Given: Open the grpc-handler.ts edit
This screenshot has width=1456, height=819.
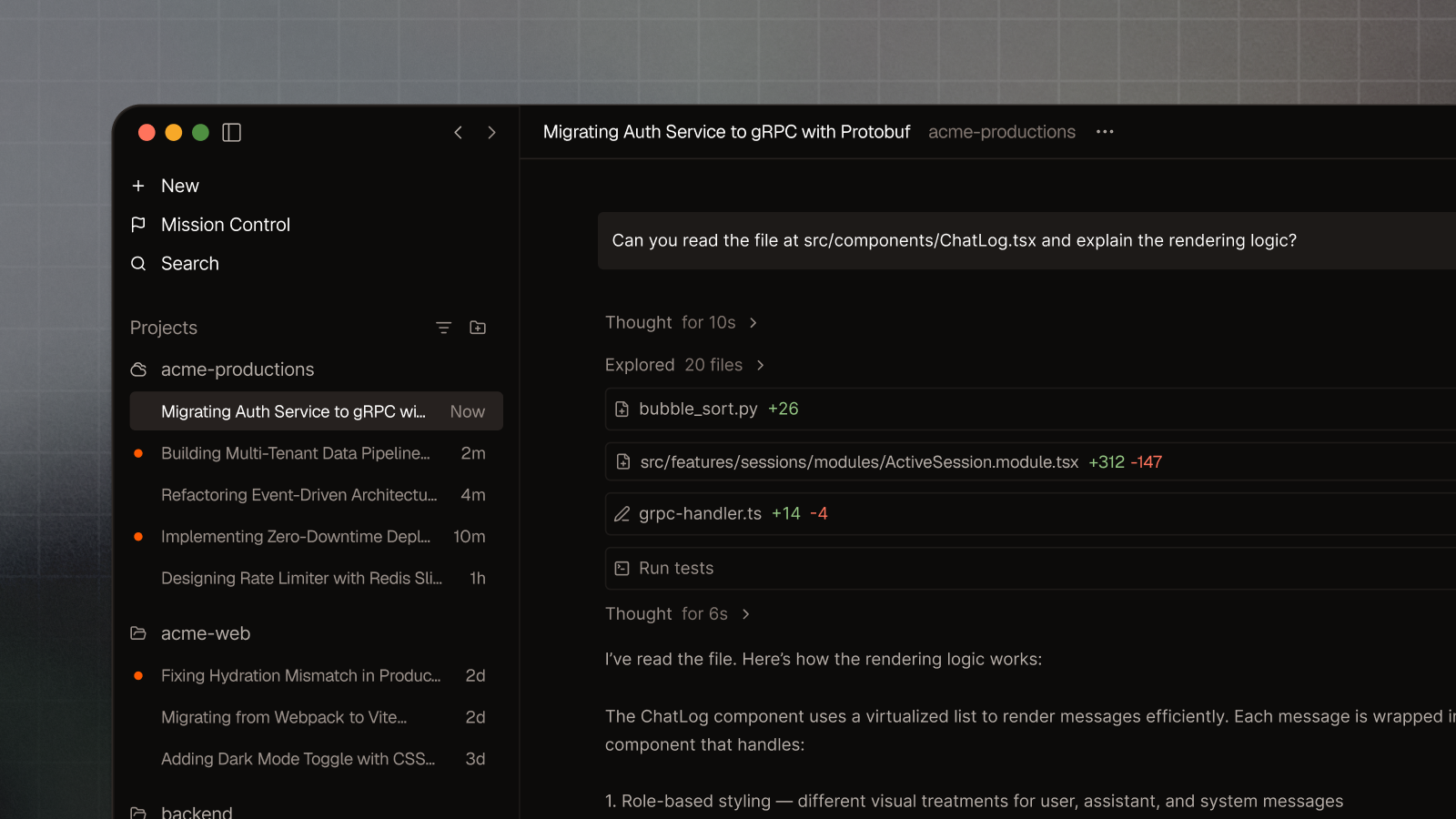Looking at the screenshot, I should point(1030,514).
